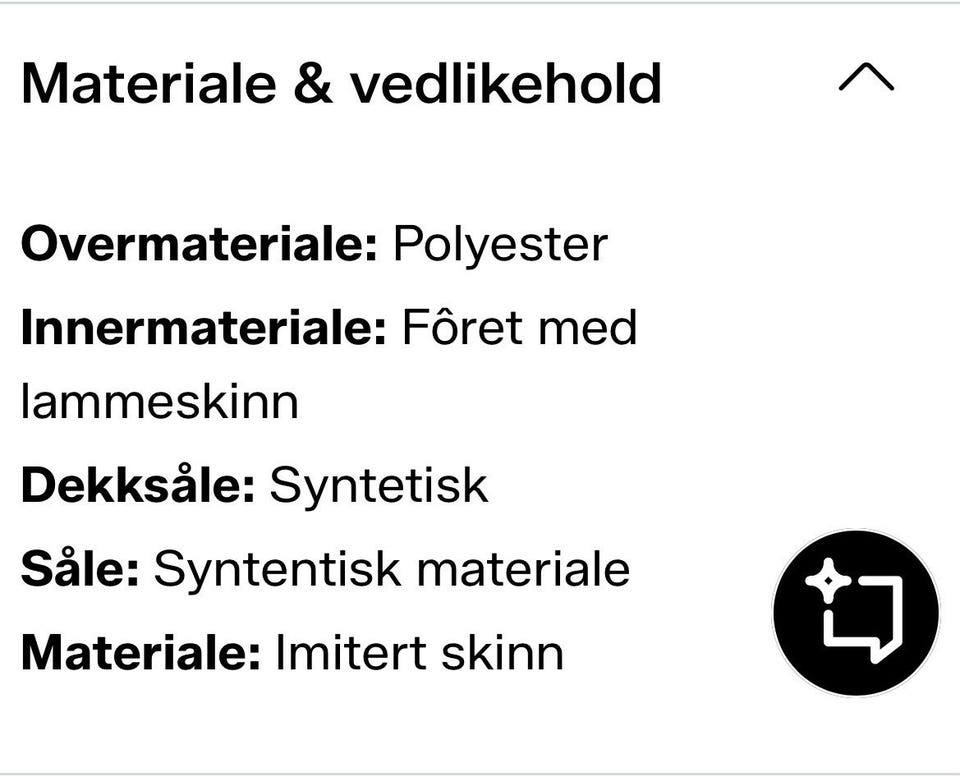
Task: Tap the word vedlikehold in the header
Action: tap(506, 84)
